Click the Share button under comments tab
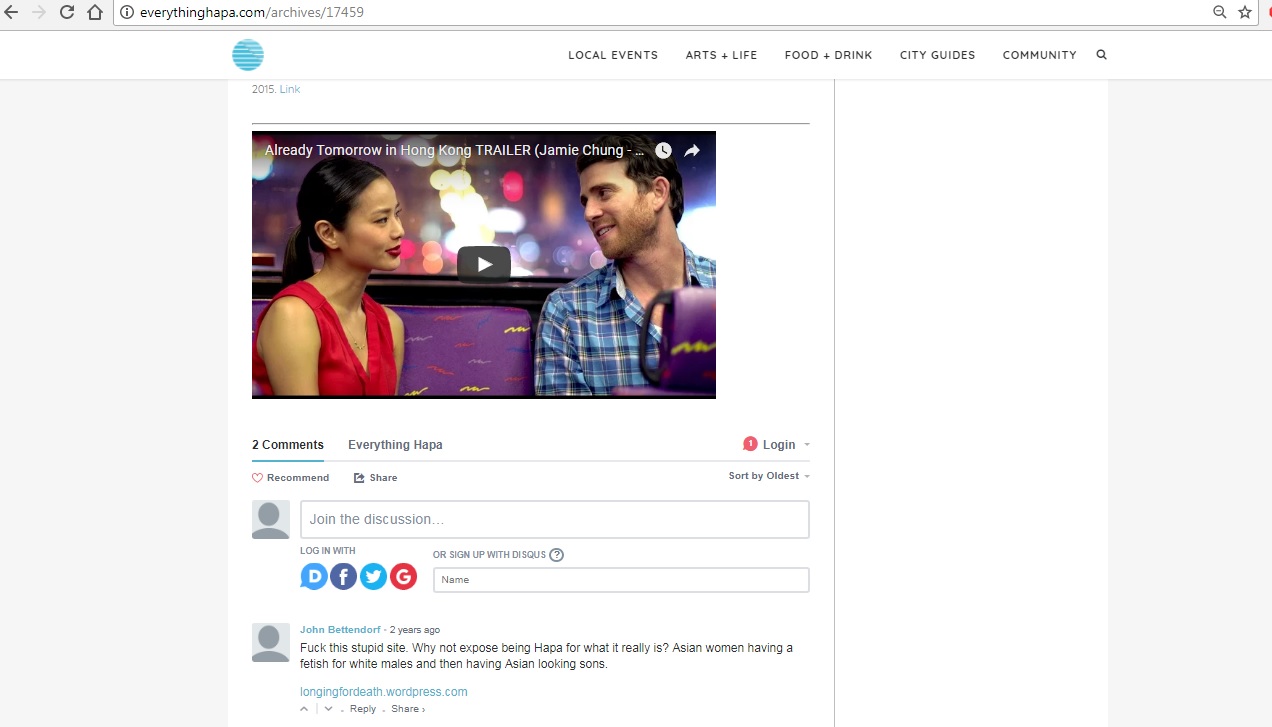The height and width of the screenshot is (727, 1272). pyautogui.click(x=375, y=478)
